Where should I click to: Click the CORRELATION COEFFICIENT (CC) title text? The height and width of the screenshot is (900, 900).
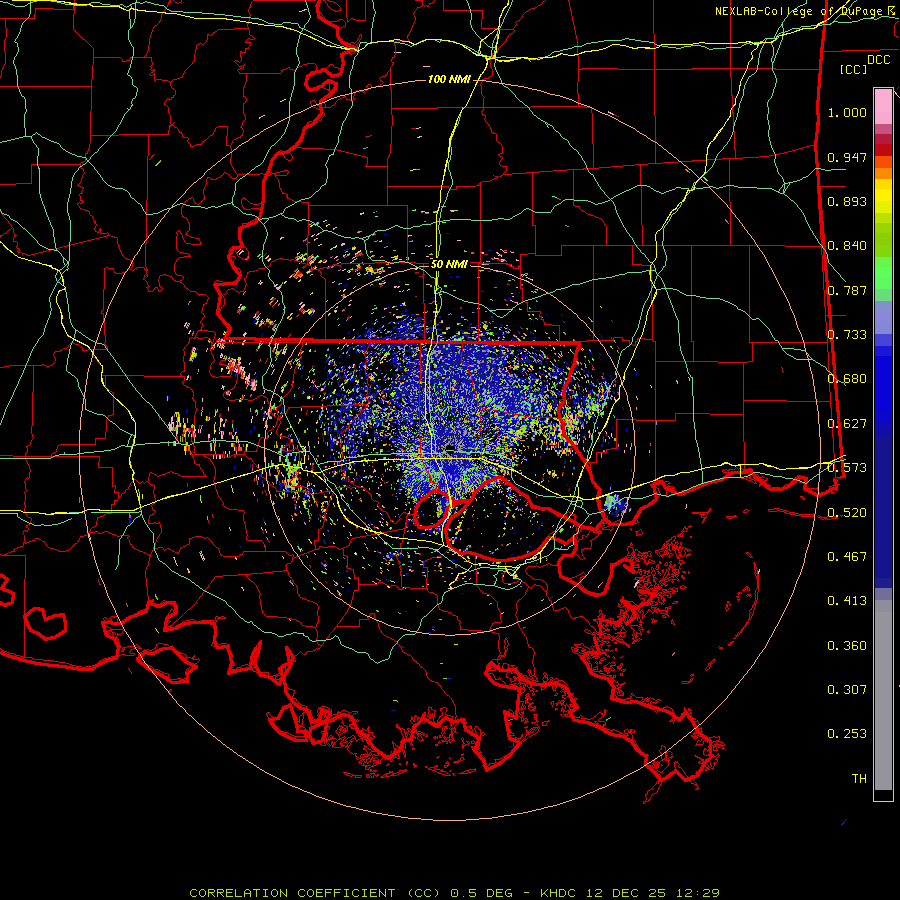[x=315, y=893]
